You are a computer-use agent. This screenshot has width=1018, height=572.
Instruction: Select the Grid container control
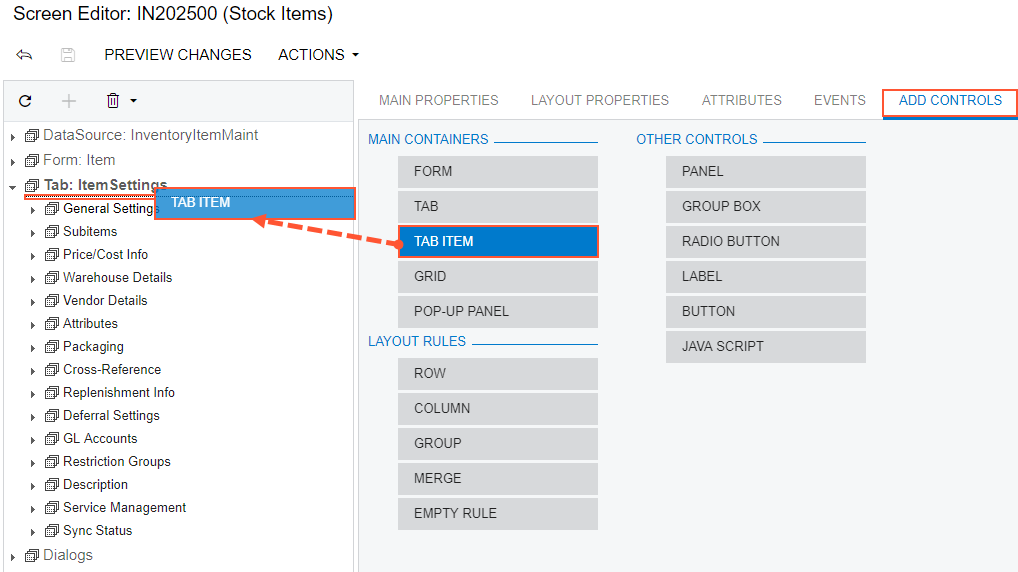coord(497,276)
